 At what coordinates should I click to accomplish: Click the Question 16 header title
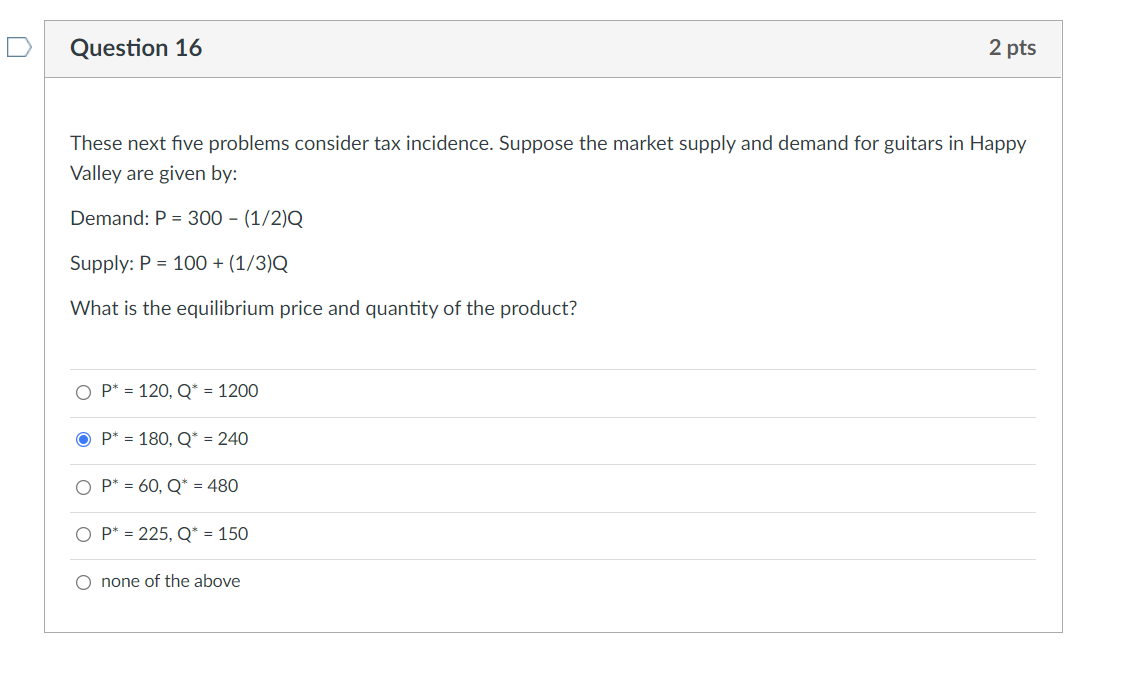click(x=136, y=47)
